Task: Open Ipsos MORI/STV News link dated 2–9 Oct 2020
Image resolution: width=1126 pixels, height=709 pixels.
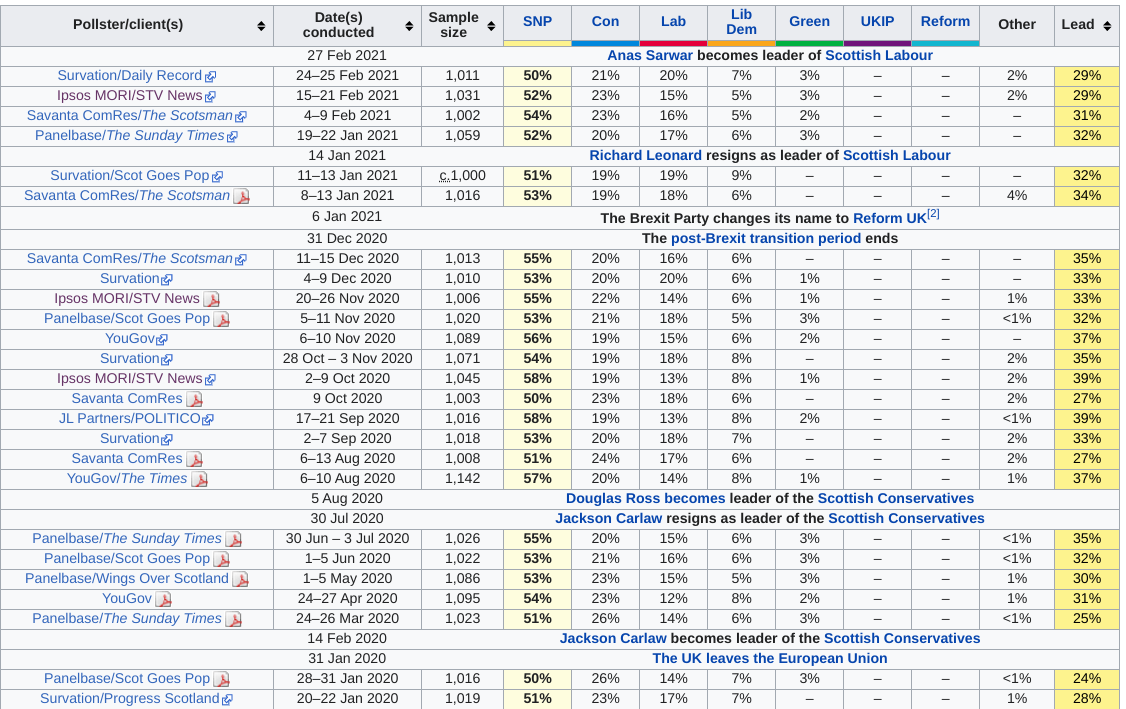Action: (130, 379)
